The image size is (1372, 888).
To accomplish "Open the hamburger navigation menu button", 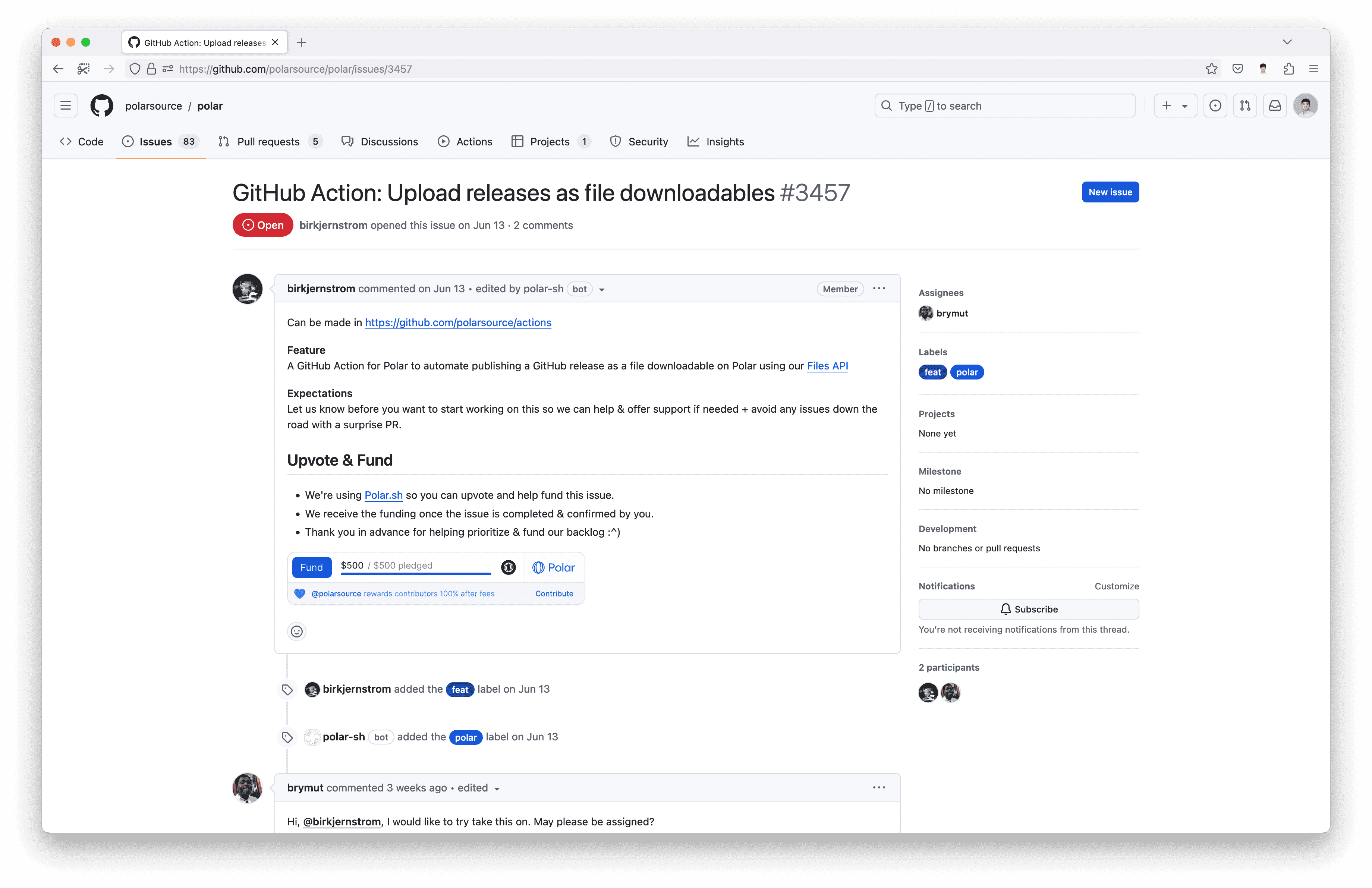I will tap(66, 106).
